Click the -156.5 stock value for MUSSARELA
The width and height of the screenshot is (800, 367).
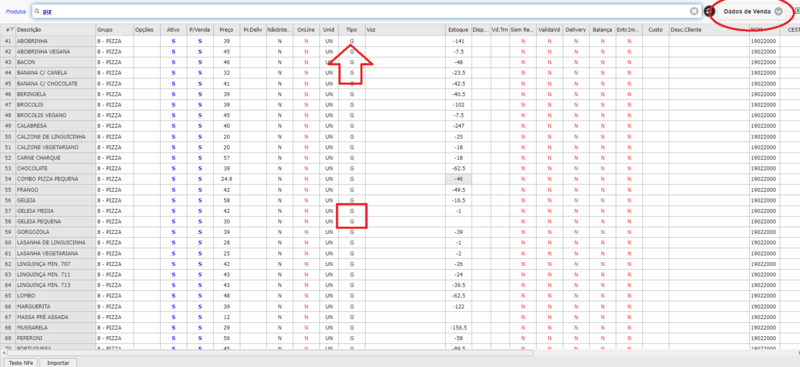coord(458,328)
